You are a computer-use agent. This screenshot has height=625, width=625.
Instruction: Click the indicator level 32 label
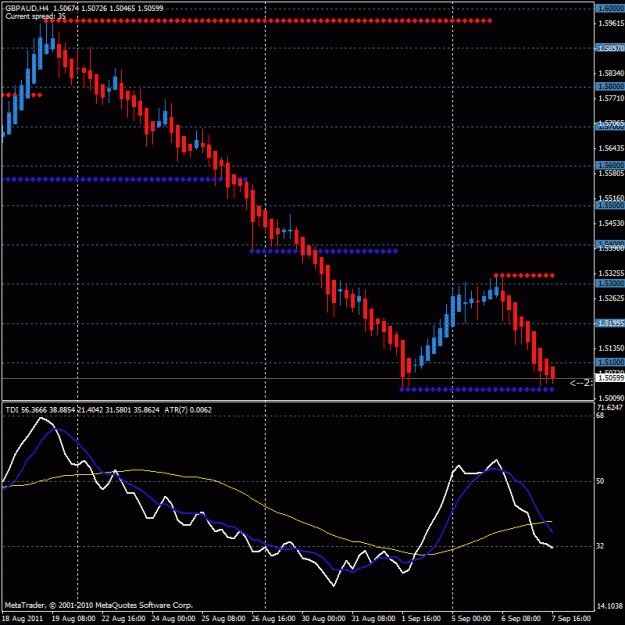600,546
